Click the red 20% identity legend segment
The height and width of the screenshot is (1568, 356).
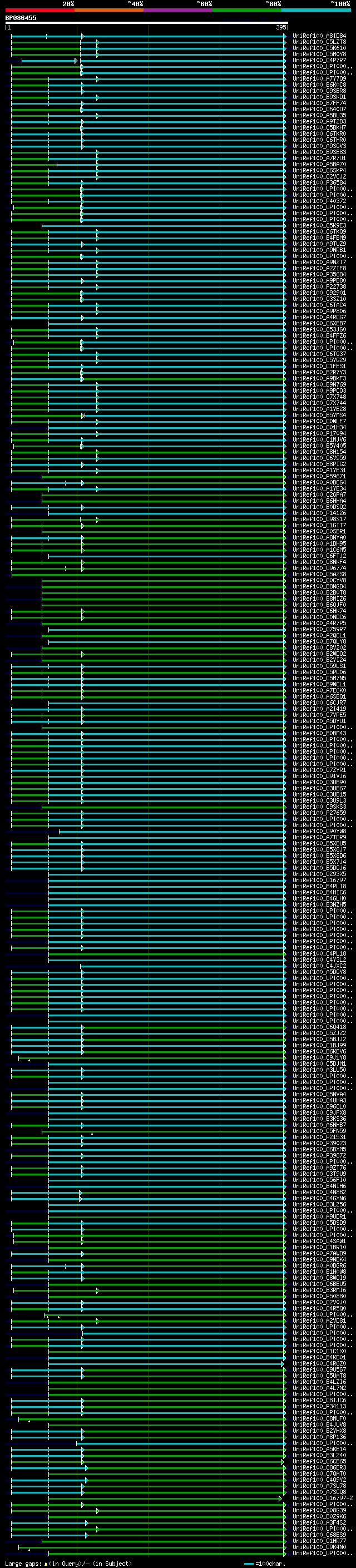[40, 10]
